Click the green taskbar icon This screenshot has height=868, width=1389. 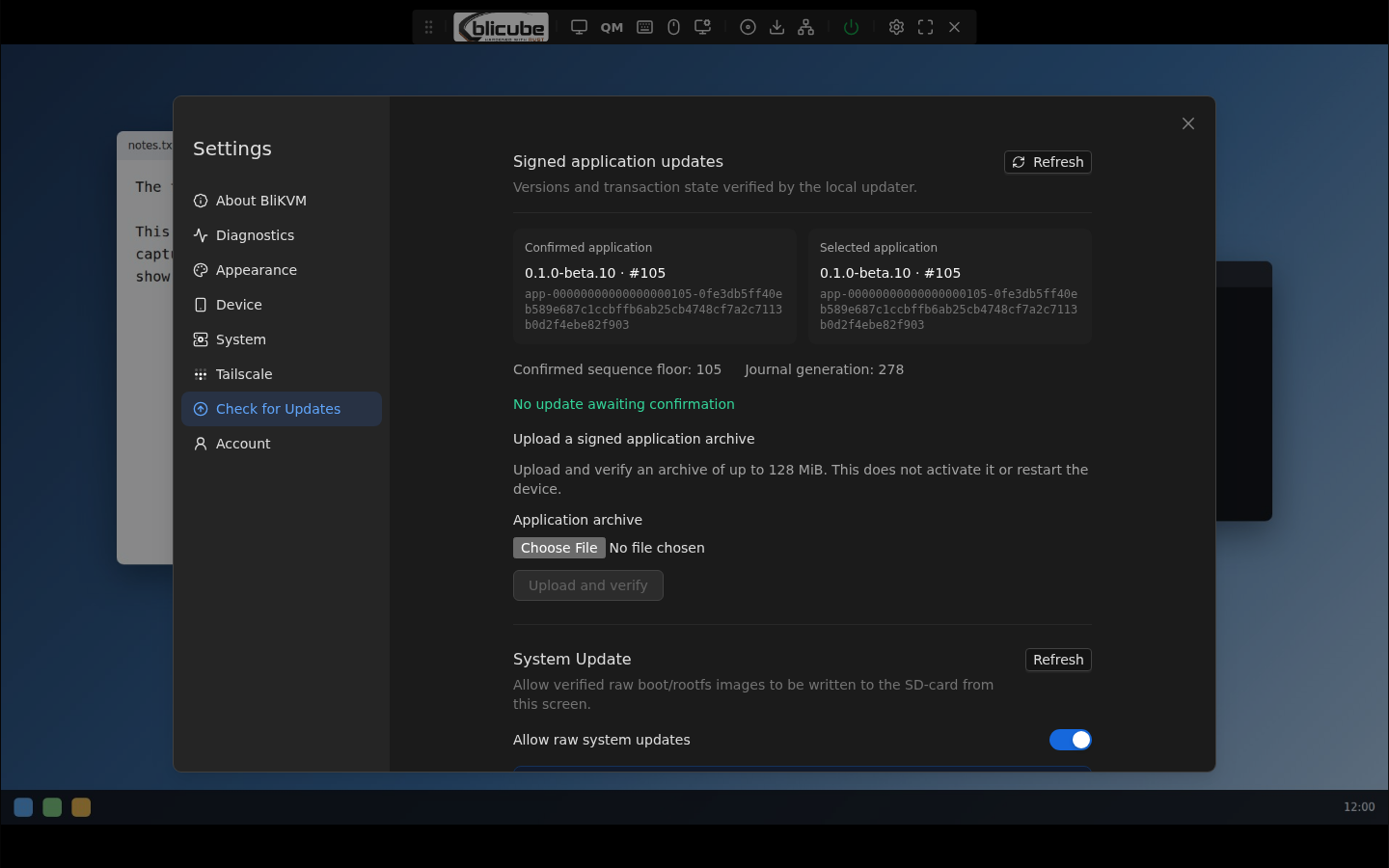52,807
